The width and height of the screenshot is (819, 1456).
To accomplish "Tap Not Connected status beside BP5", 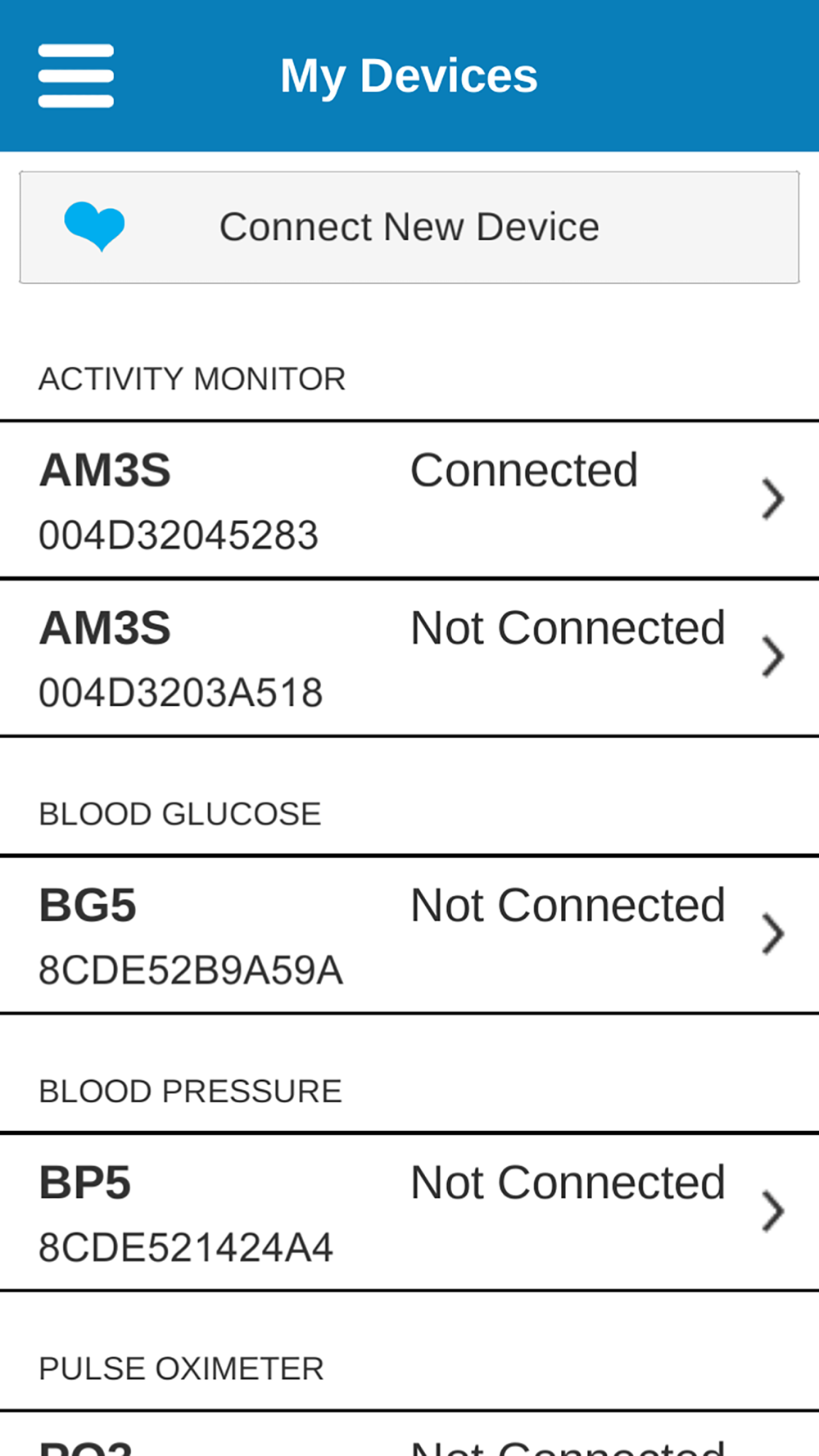I will coord(568,1183).
